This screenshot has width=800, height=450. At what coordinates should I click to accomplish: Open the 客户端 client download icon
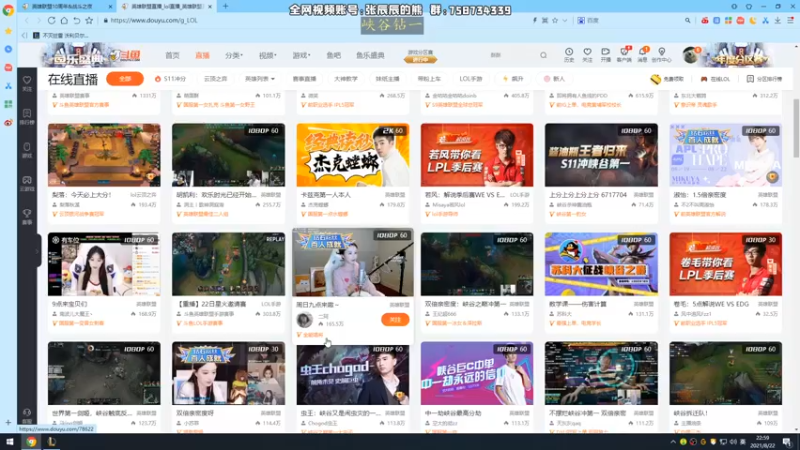(x=624, y=55)
